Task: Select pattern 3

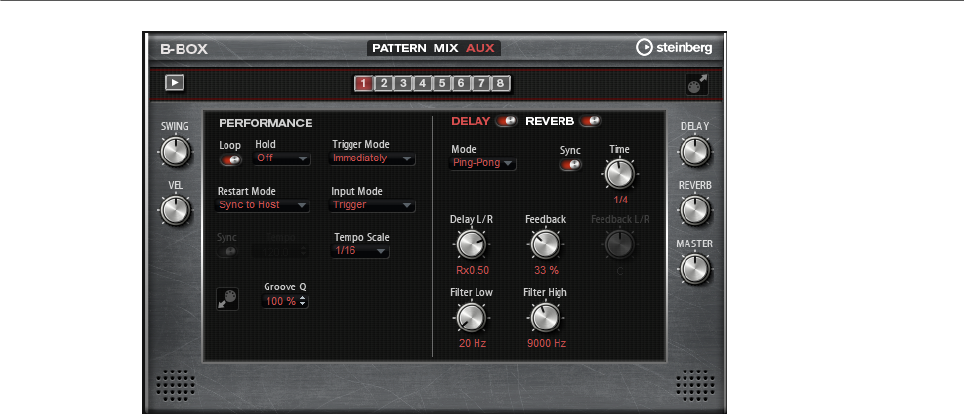Action: [402, 84]
